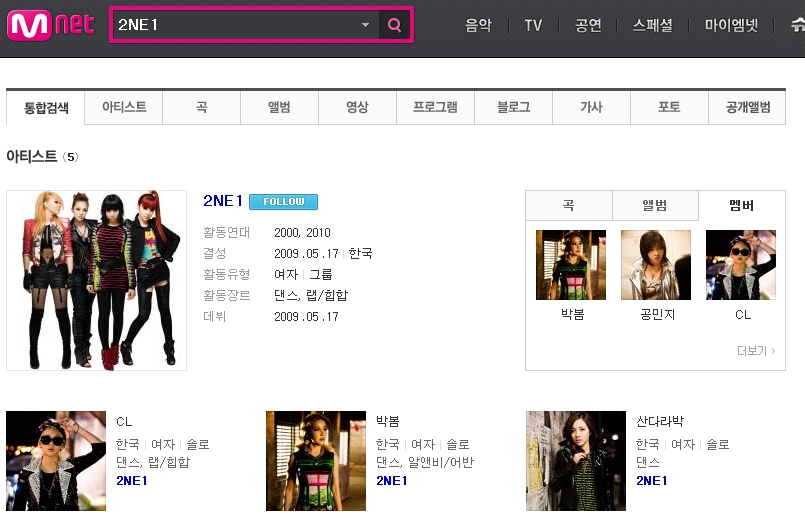This screenshot has height=529, width=805.
Task: Select the 곡 tab in the artist panel
Action: coord(569,205)
